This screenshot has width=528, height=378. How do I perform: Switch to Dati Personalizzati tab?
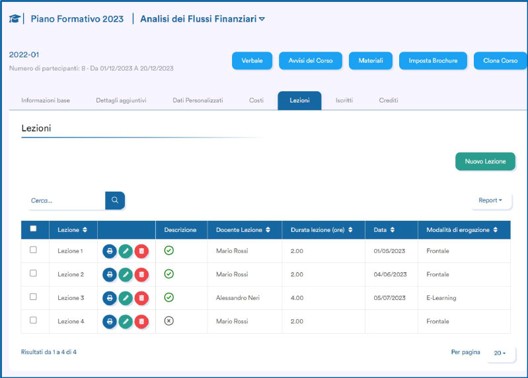click(x=198, y=100)
